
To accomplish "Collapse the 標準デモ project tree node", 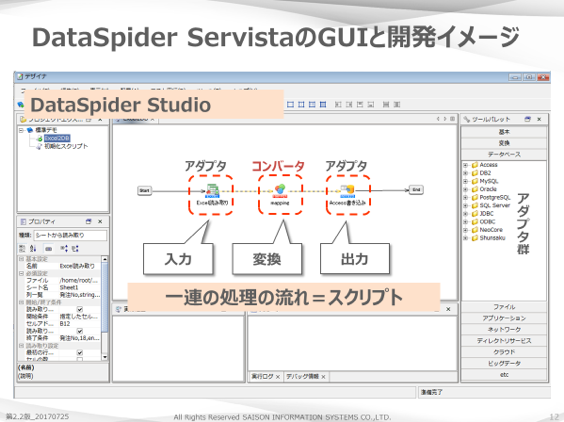I will [21, 130].
